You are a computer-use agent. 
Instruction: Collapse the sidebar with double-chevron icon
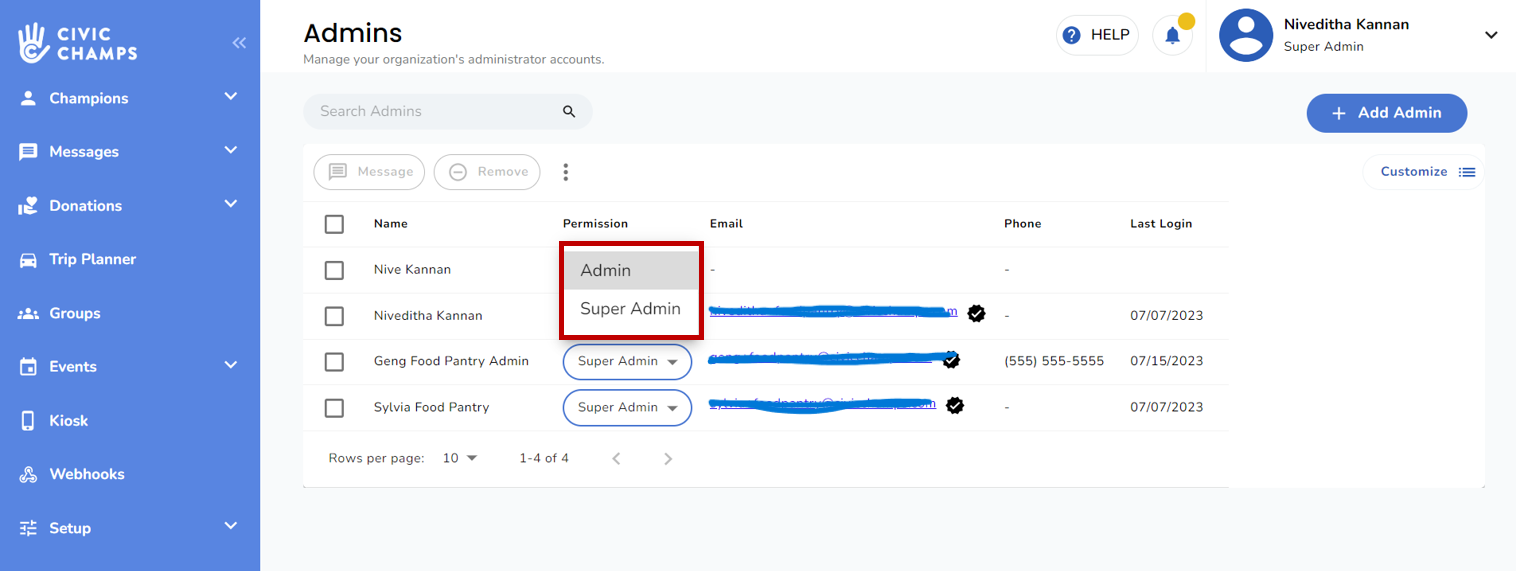(239, 43)
